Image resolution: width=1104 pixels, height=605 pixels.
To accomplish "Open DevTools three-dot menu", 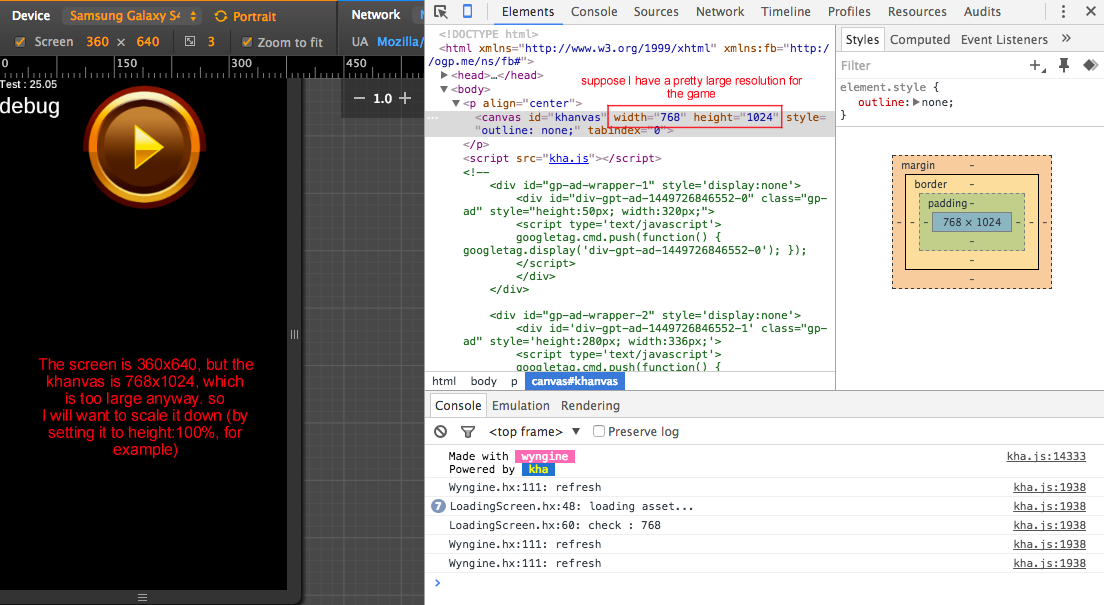I will 1063,11.
